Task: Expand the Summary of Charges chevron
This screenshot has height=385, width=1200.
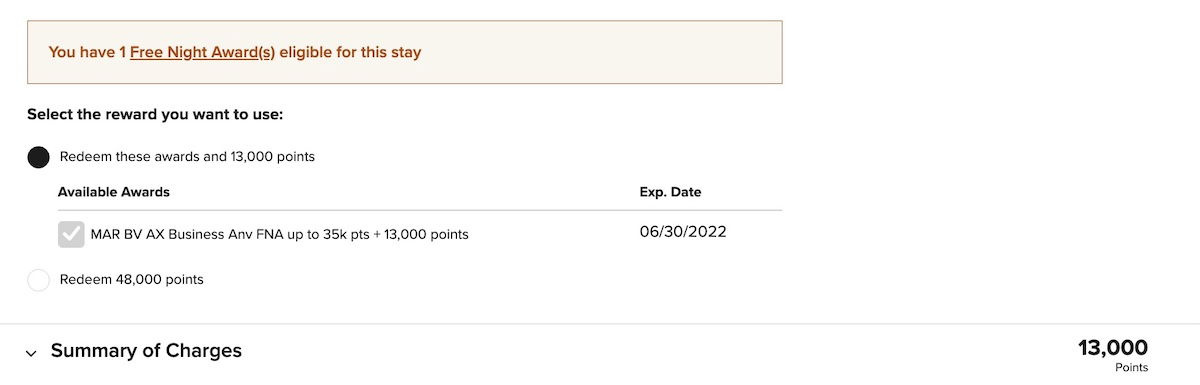Action: (x=31, y=353)
